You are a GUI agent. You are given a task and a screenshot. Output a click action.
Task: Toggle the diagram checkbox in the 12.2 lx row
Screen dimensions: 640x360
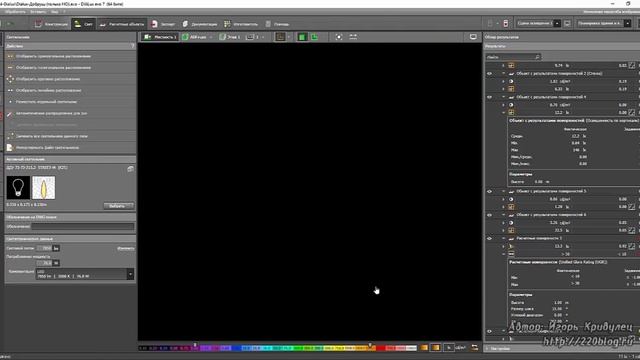click(x=632, y=112)
